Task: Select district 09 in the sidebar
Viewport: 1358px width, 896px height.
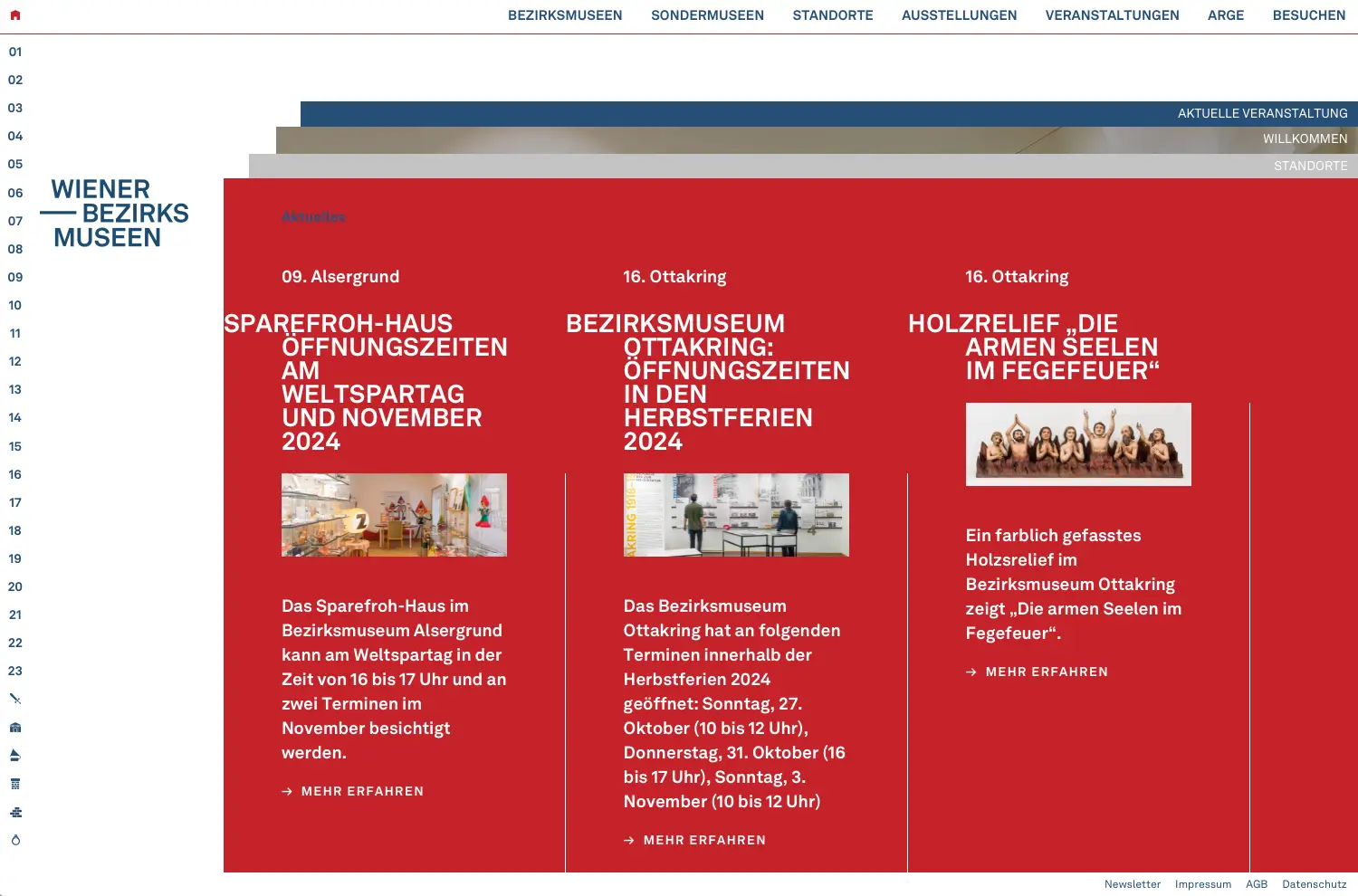Action: 15,277
